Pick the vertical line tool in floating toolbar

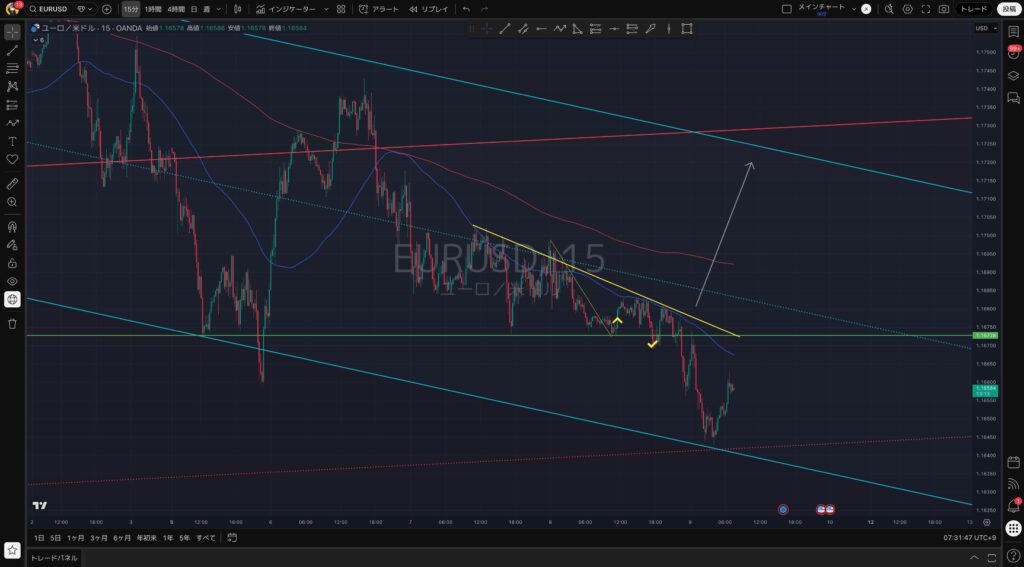669,29
